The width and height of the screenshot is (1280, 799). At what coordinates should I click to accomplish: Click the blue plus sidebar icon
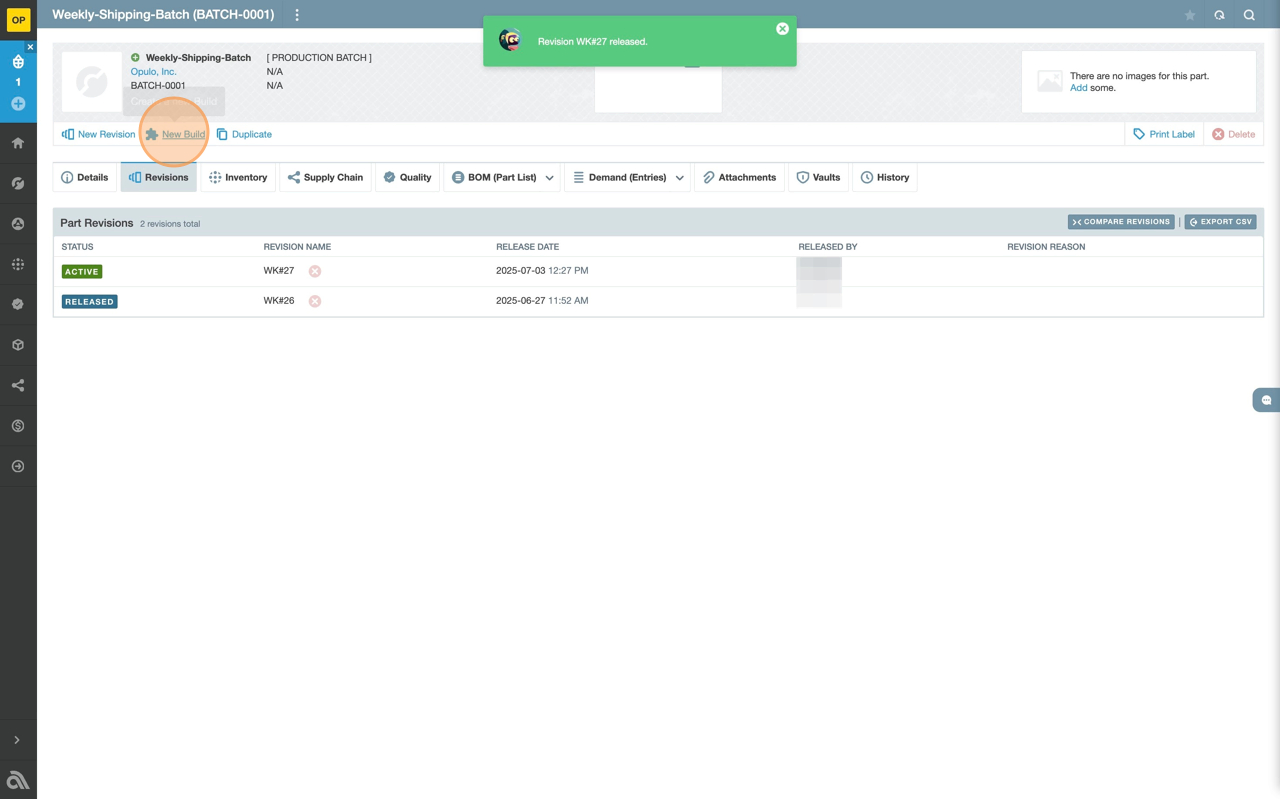(x=18, y=104)
